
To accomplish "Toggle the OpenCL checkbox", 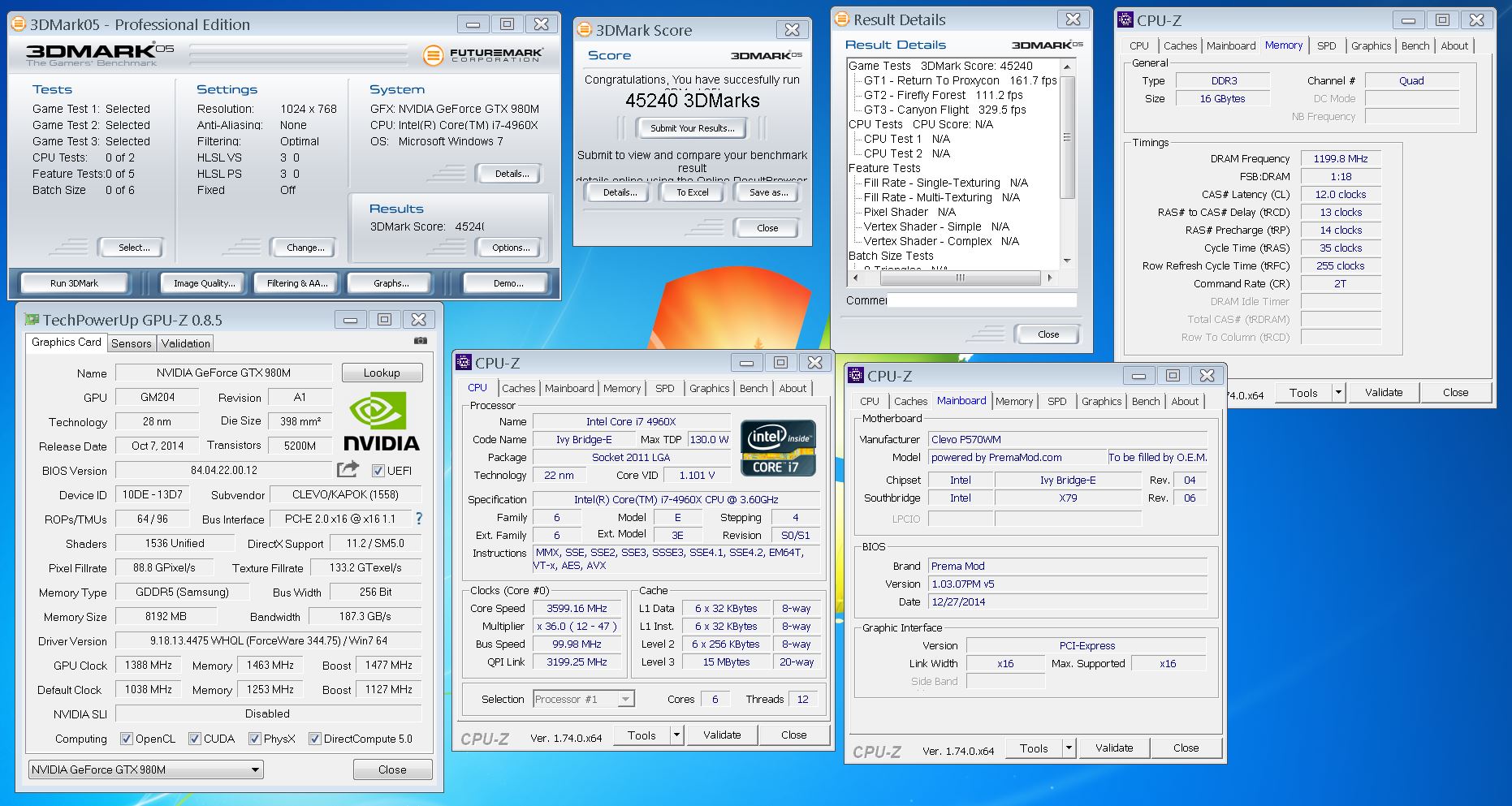I will [x=127, y=739].
